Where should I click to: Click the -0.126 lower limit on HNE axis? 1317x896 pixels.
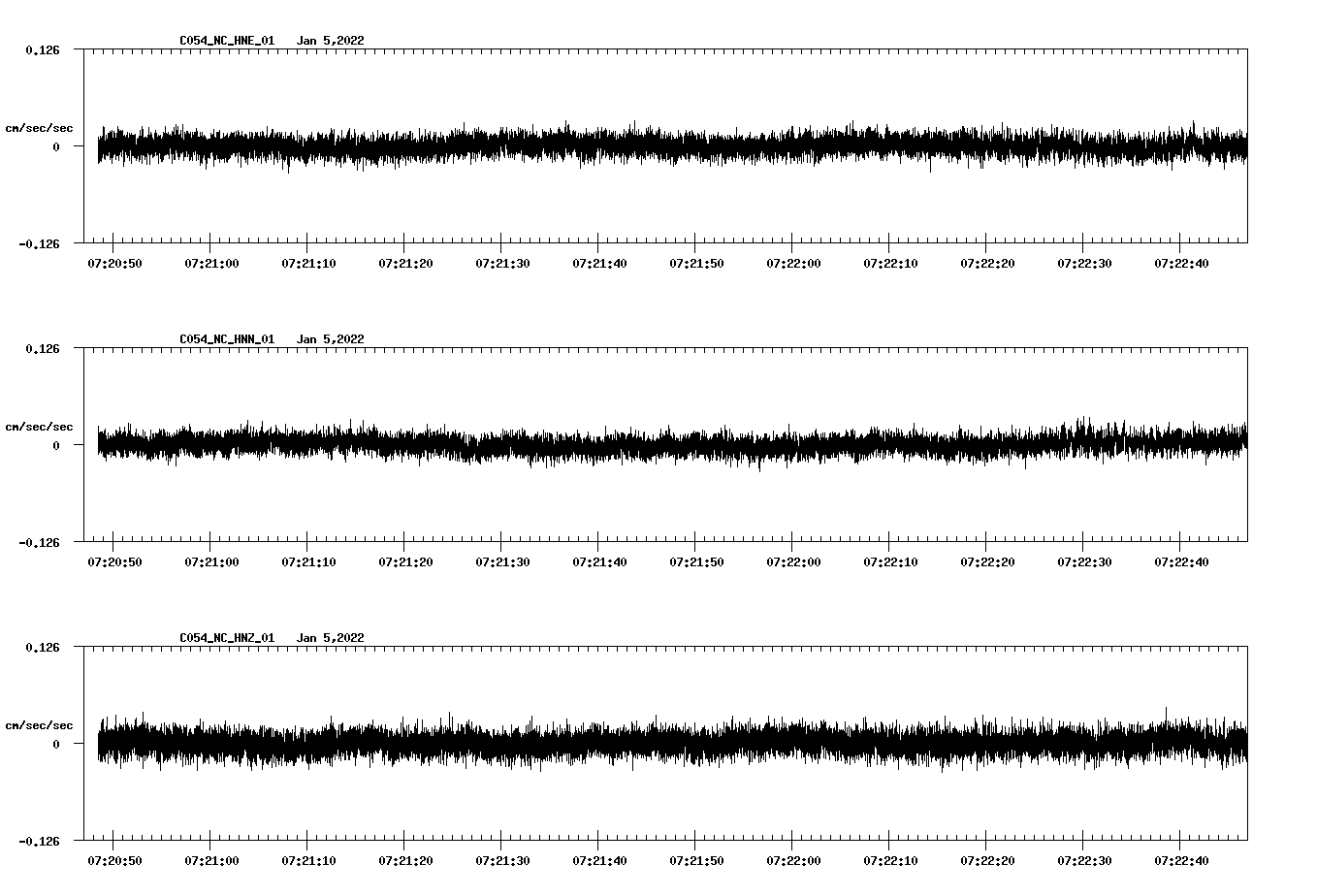39,243
